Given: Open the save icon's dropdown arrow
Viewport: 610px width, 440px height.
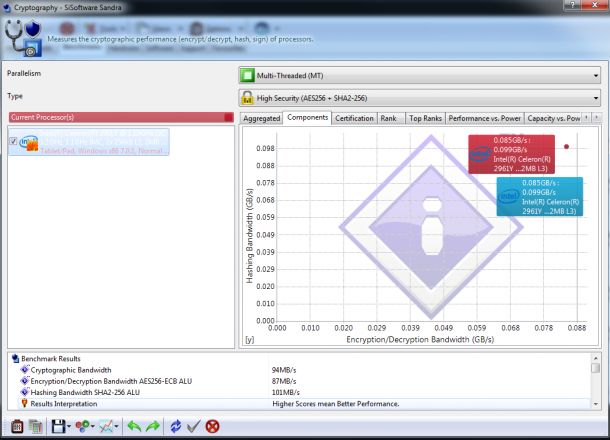Looking at the screenshot, I should (x=69, y=427).
